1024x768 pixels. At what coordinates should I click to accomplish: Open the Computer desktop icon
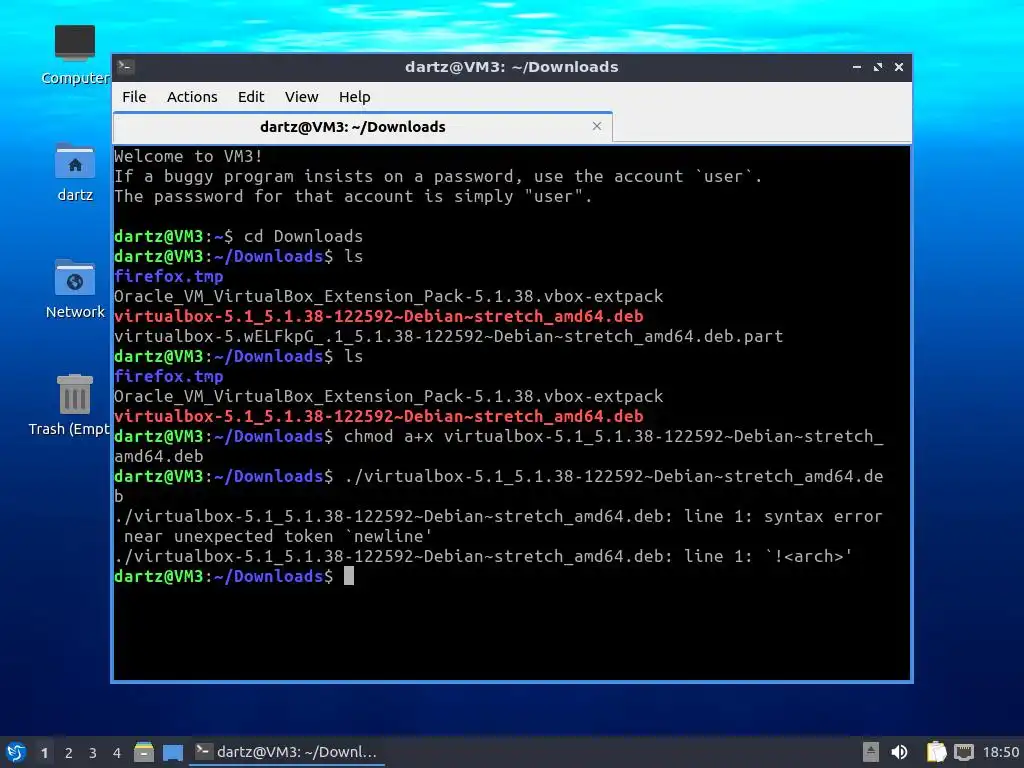(x=74, y=55)
